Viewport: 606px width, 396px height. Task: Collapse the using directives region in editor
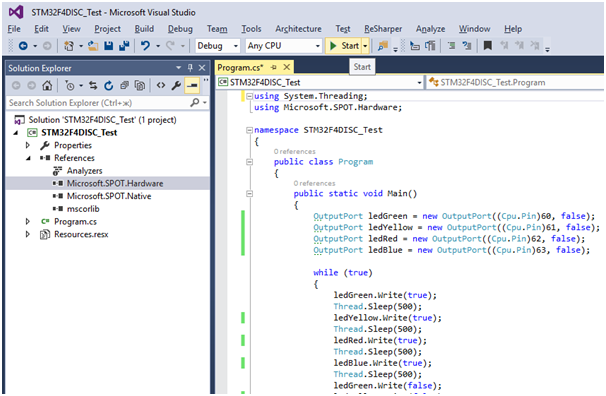click(x=250, y=96)
